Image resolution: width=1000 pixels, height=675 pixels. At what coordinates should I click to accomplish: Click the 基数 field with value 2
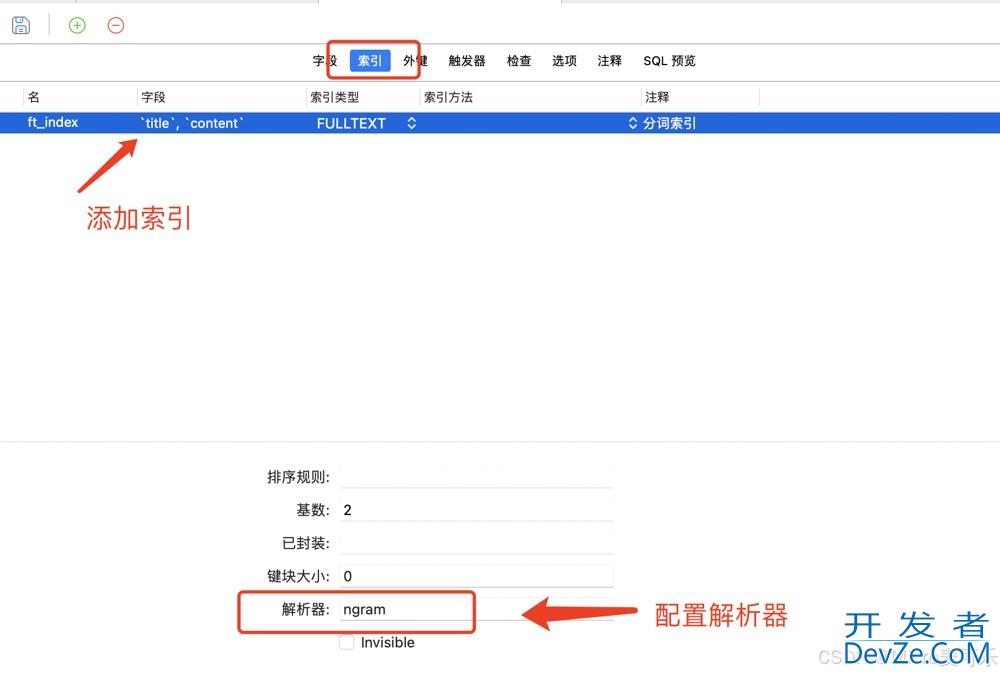(x=477, y=510)
